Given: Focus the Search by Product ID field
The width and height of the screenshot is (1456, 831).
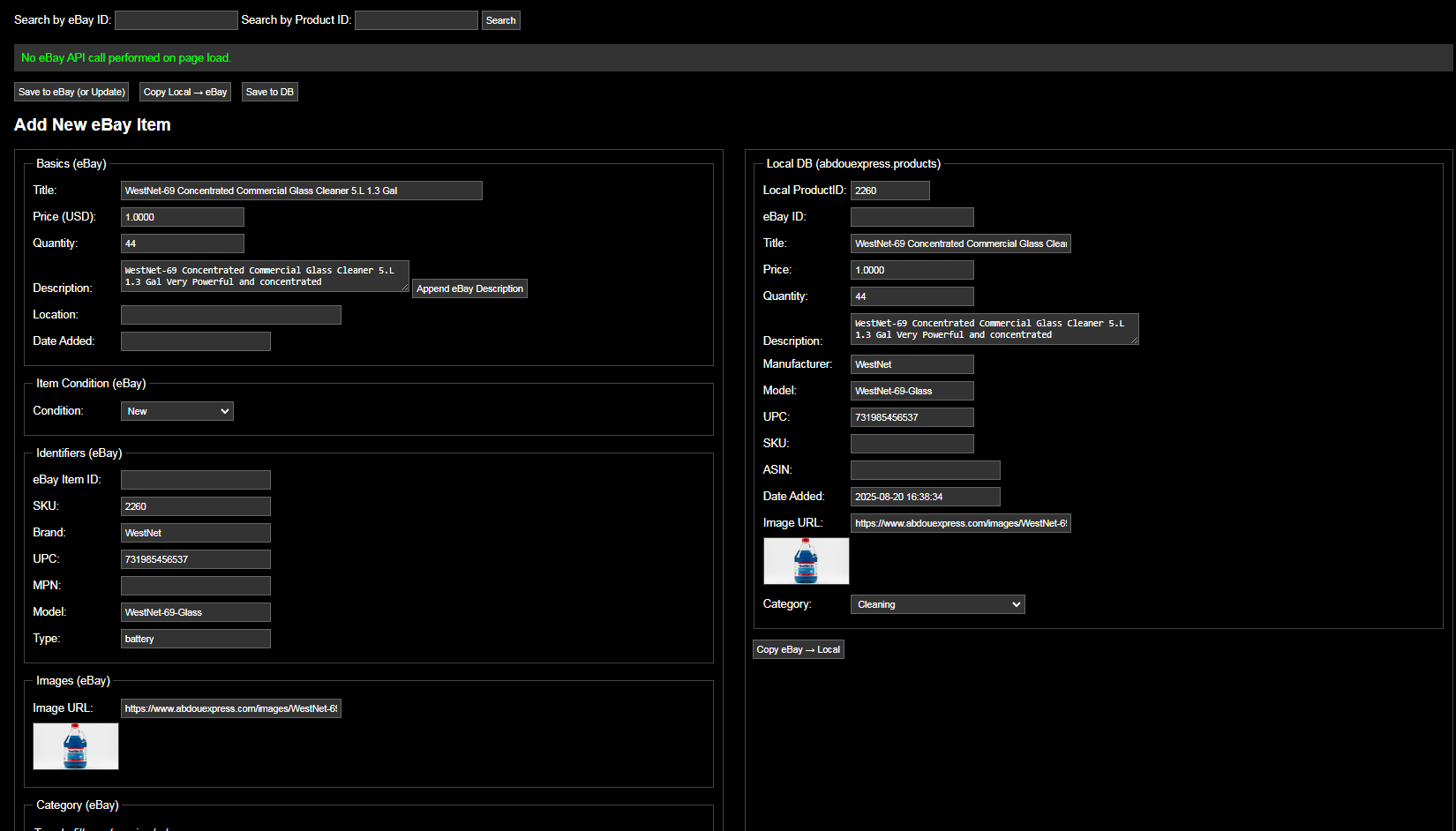Looking at the screenshot, I should pos(416,20).
